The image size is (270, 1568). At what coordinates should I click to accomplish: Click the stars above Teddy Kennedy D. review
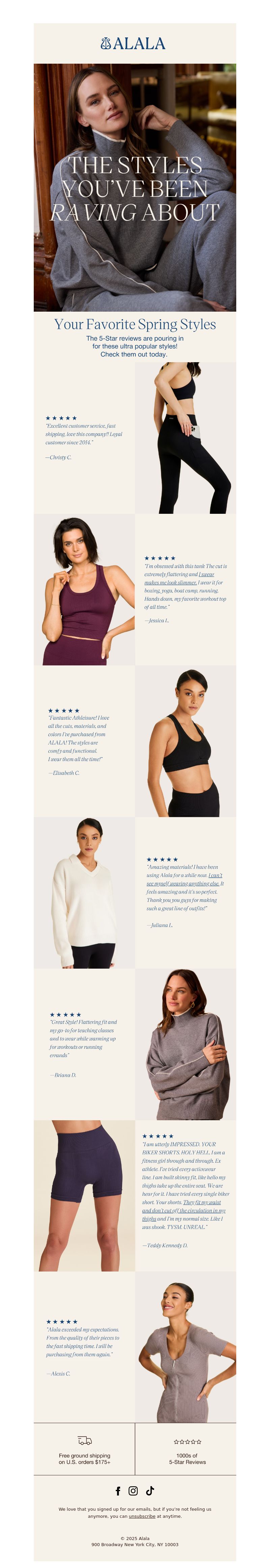tap(158, 1136)
